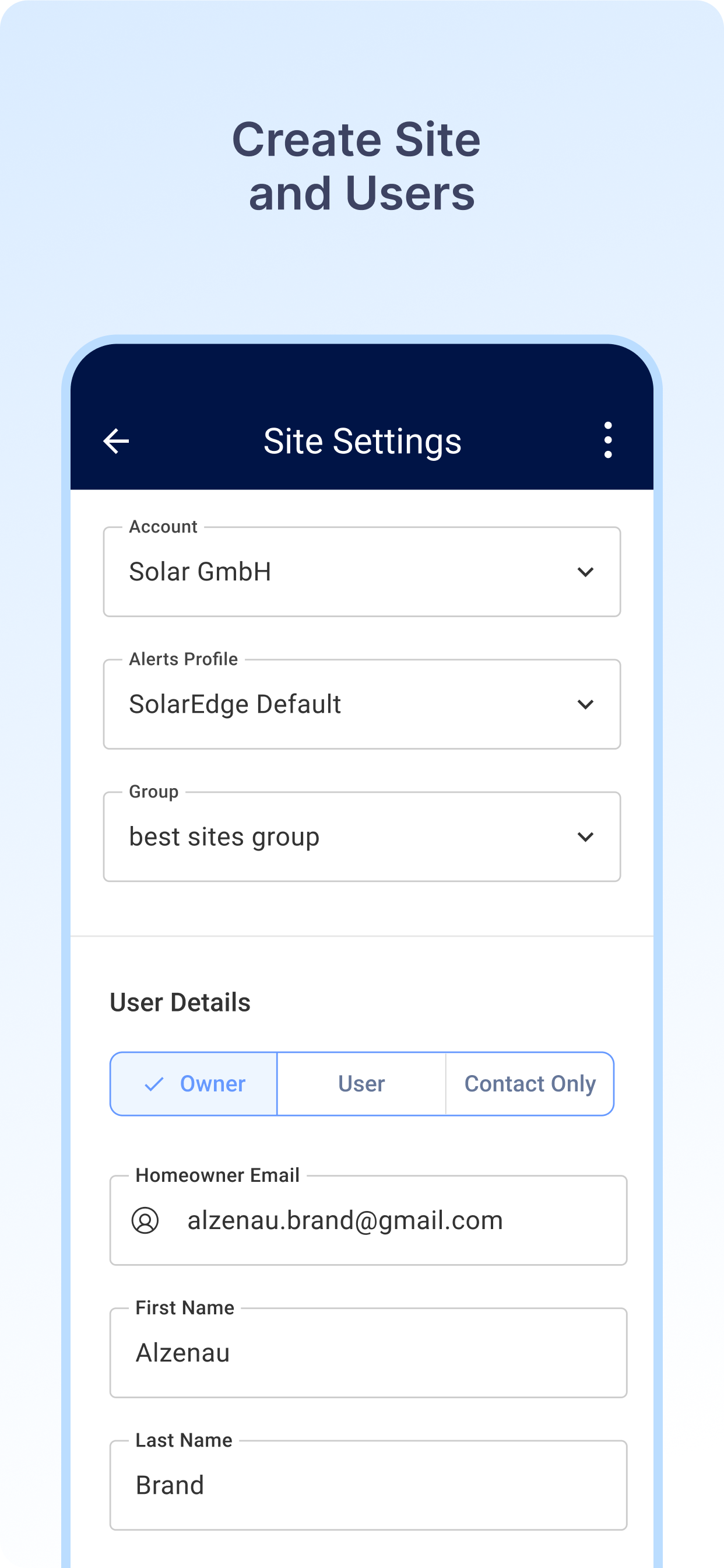The image size is (724, 1568).
Task: Click the alzenau.brand@gmail.com email text
Action: 345,1220
